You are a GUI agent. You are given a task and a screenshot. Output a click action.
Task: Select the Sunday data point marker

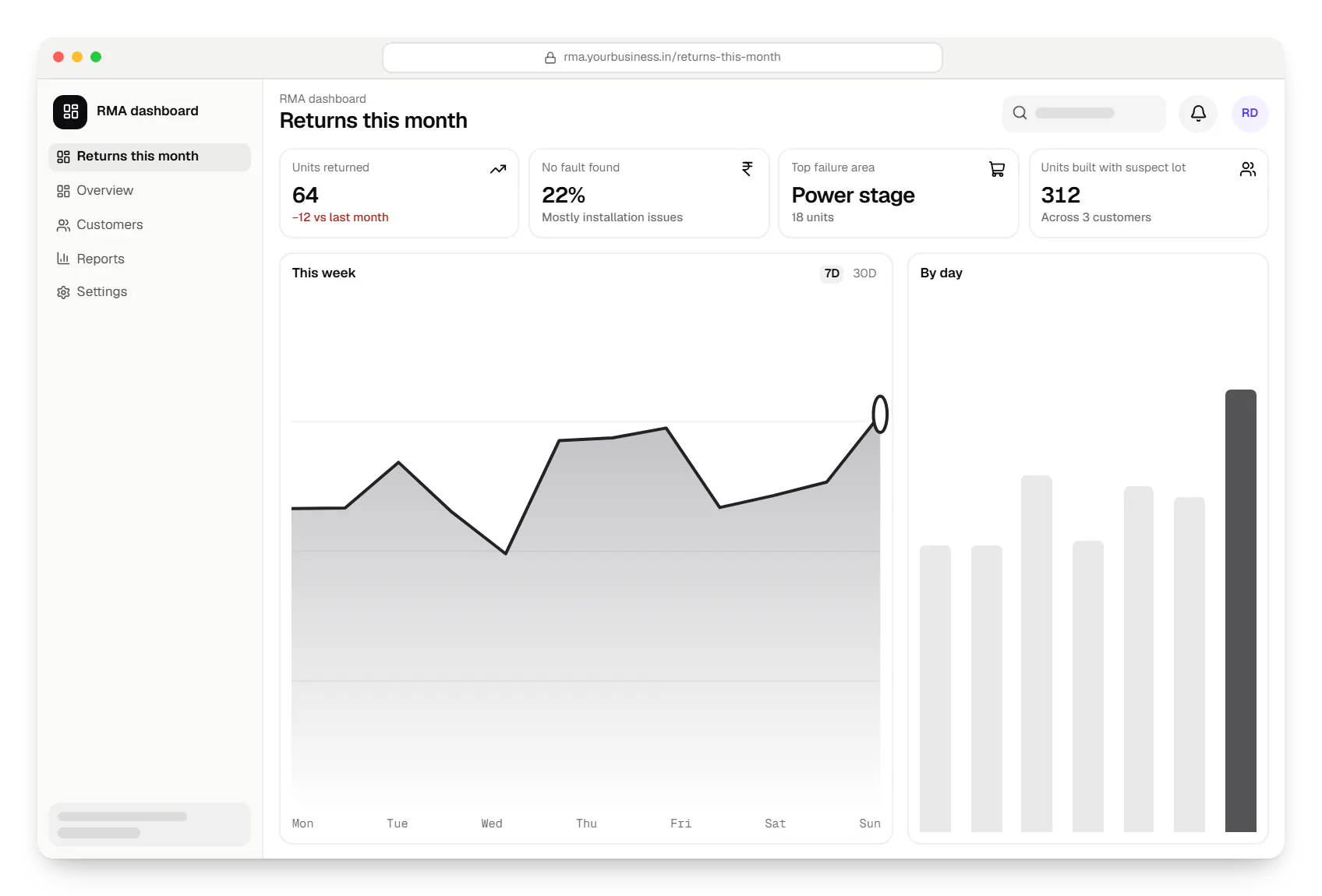[880, 414]
